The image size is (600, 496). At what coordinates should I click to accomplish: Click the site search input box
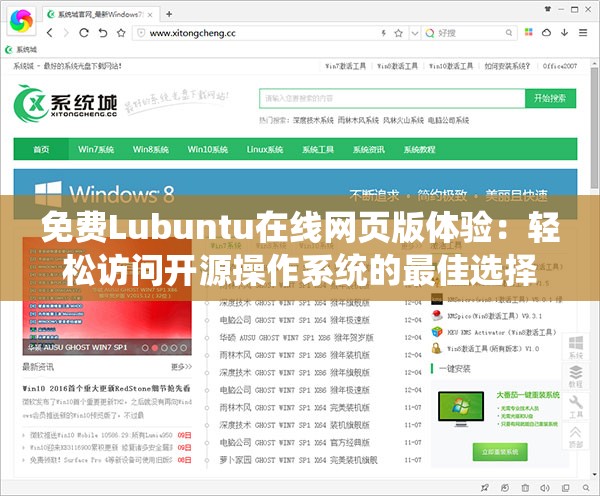point(392,98)
